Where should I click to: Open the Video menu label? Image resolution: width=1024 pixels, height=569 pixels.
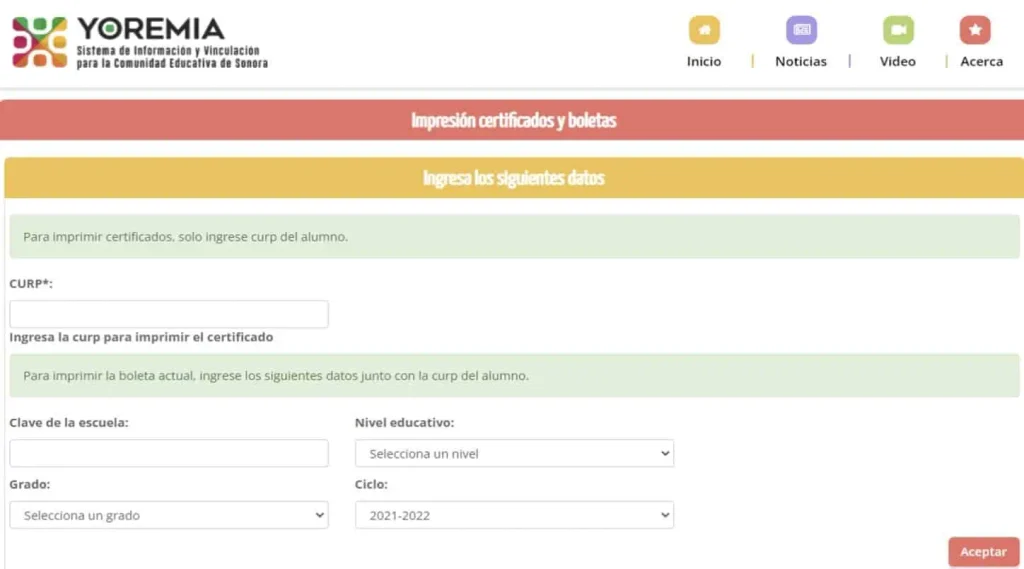(897, 61)
